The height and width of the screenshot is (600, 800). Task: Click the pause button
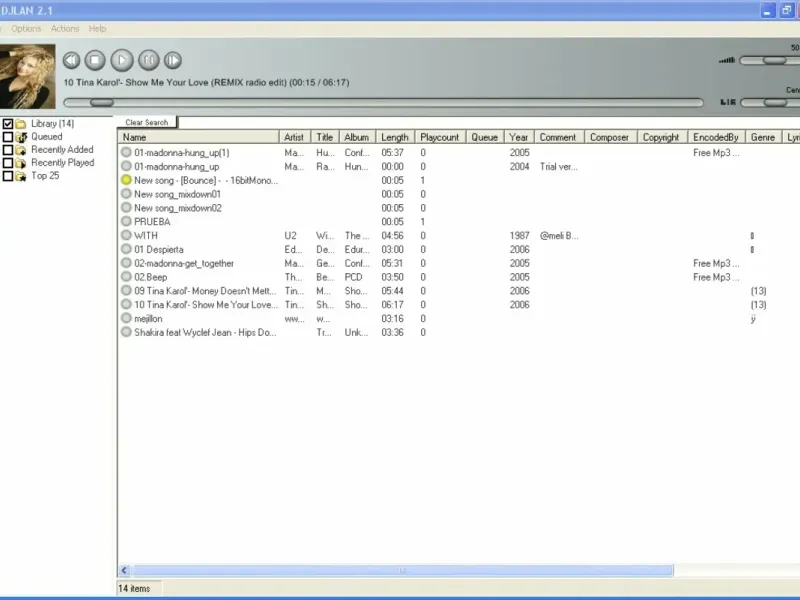(x=149, y=60)
